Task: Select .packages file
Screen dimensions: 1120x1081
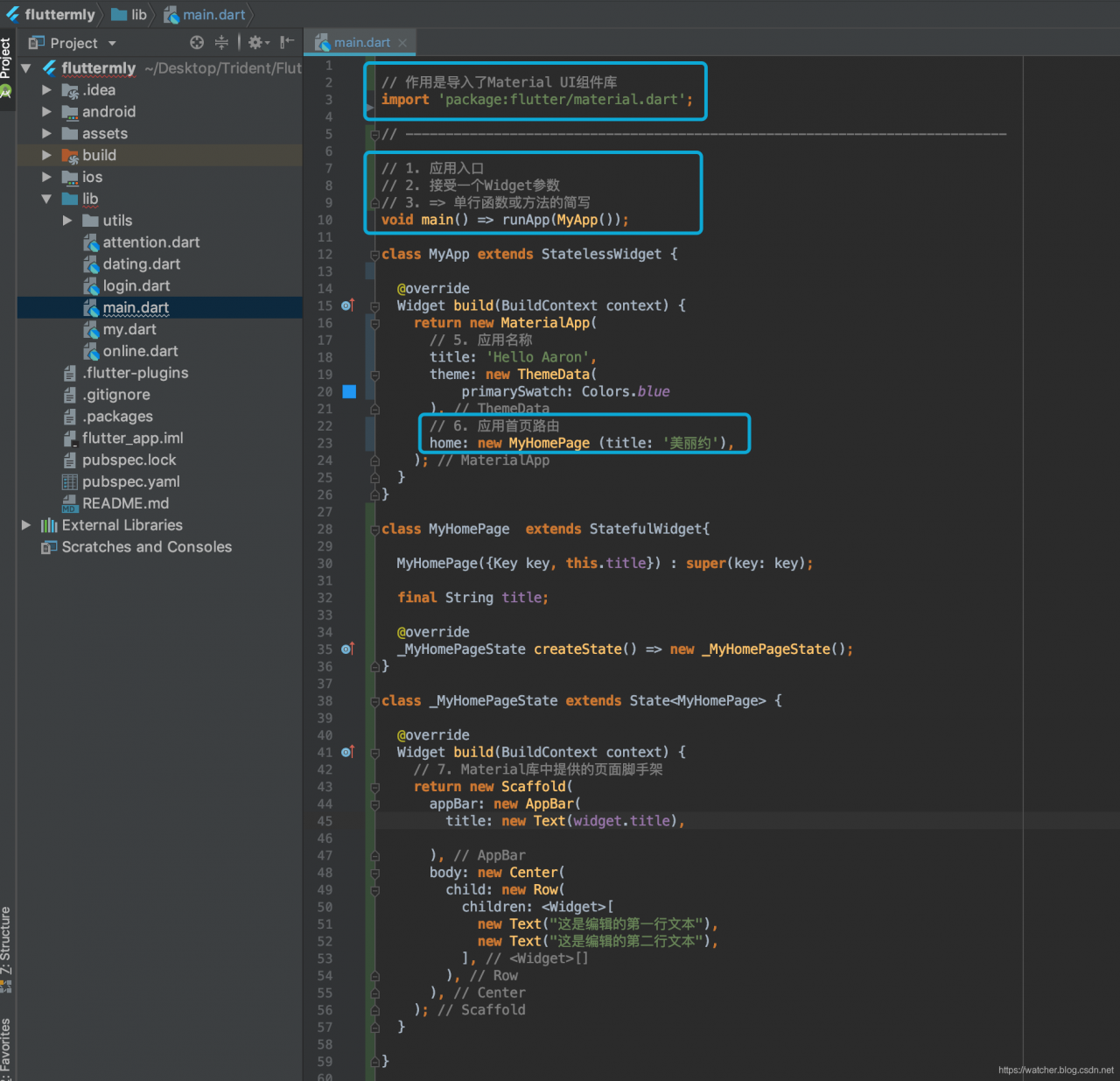Action: (117, 417)
